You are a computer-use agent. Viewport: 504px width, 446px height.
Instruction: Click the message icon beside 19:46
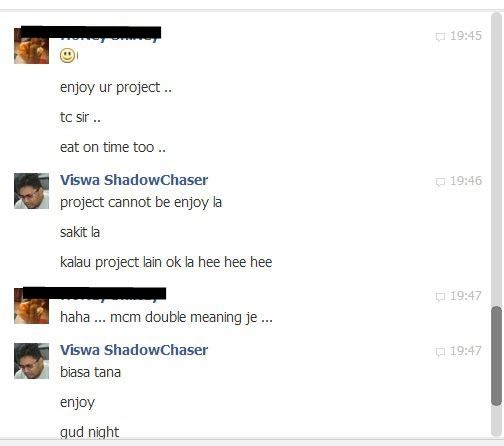(x=440, y=181)
